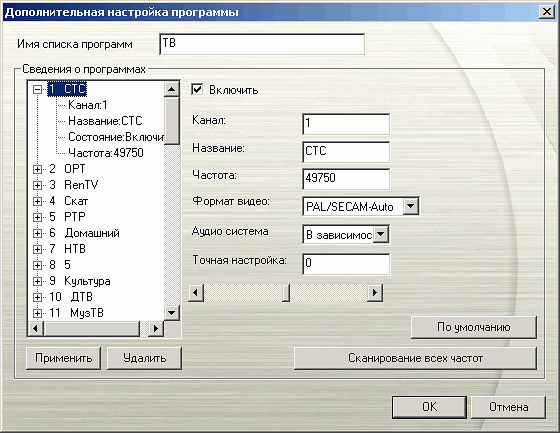Click the tree horizontal scroll left arrow

[x=35, y=328]
